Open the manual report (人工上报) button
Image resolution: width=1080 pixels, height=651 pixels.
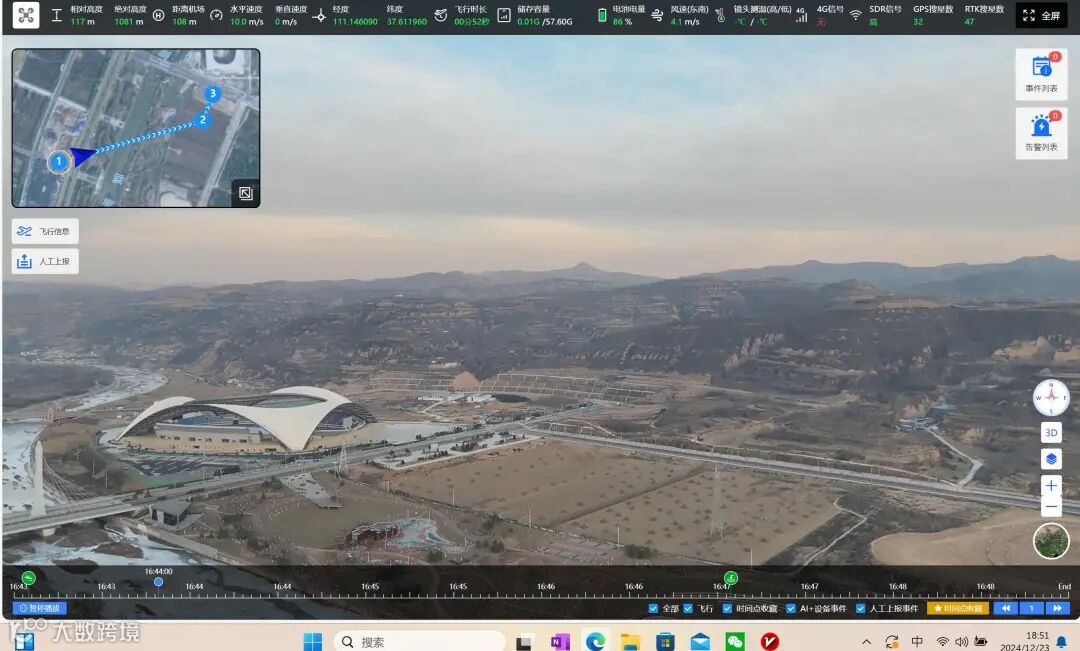click(x=45, y=262)
